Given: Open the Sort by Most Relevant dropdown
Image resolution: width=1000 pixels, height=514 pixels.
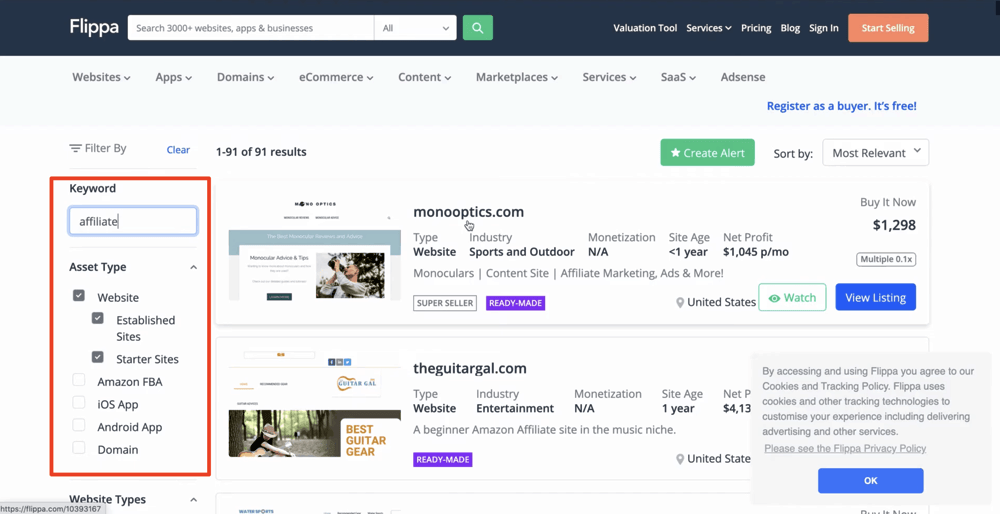Looking at the screenshot, I should [x=875, y=152].
